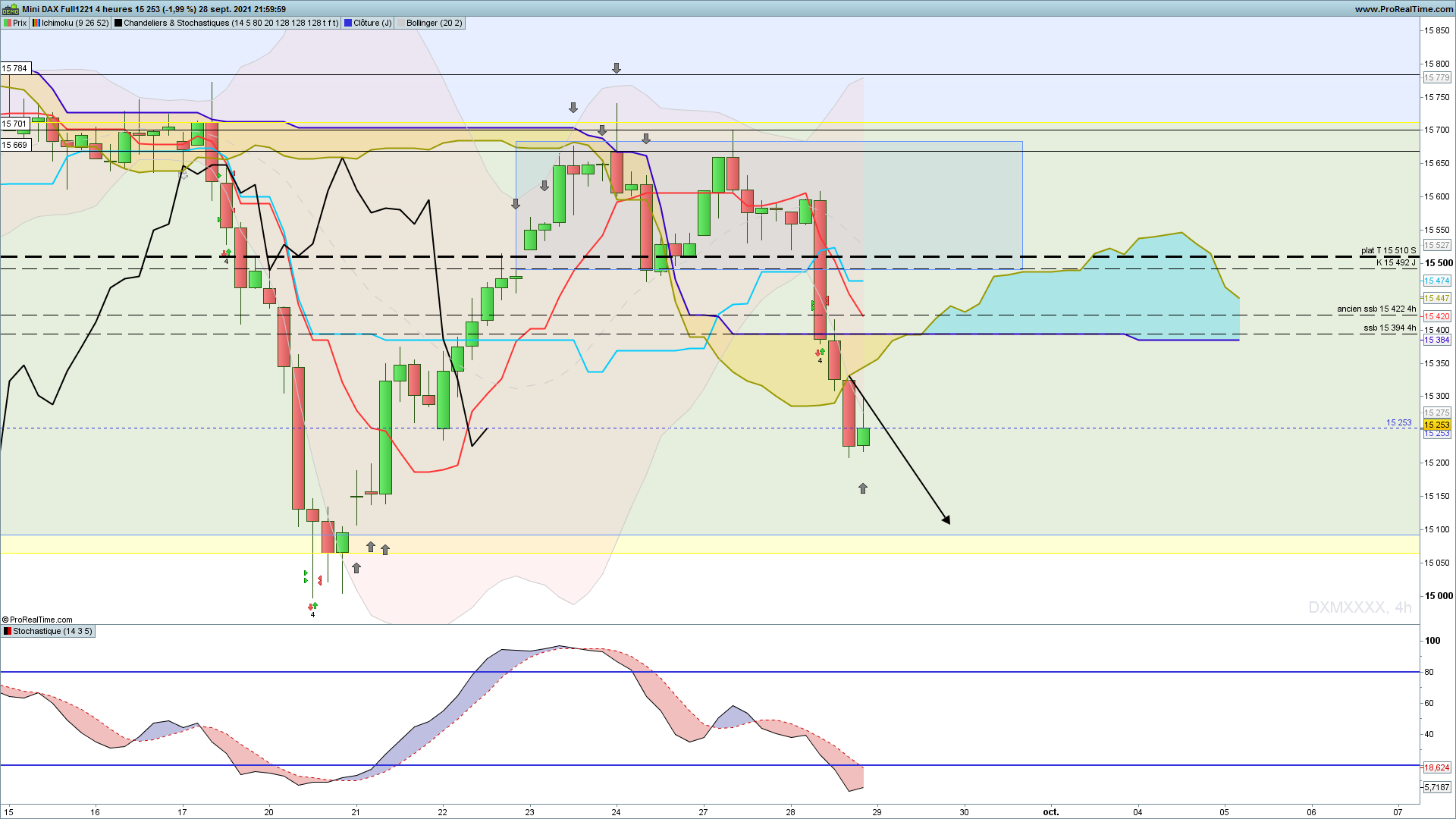Click the date 20 on time axis
The image size is (1456, 819).
tap(268, 812)
